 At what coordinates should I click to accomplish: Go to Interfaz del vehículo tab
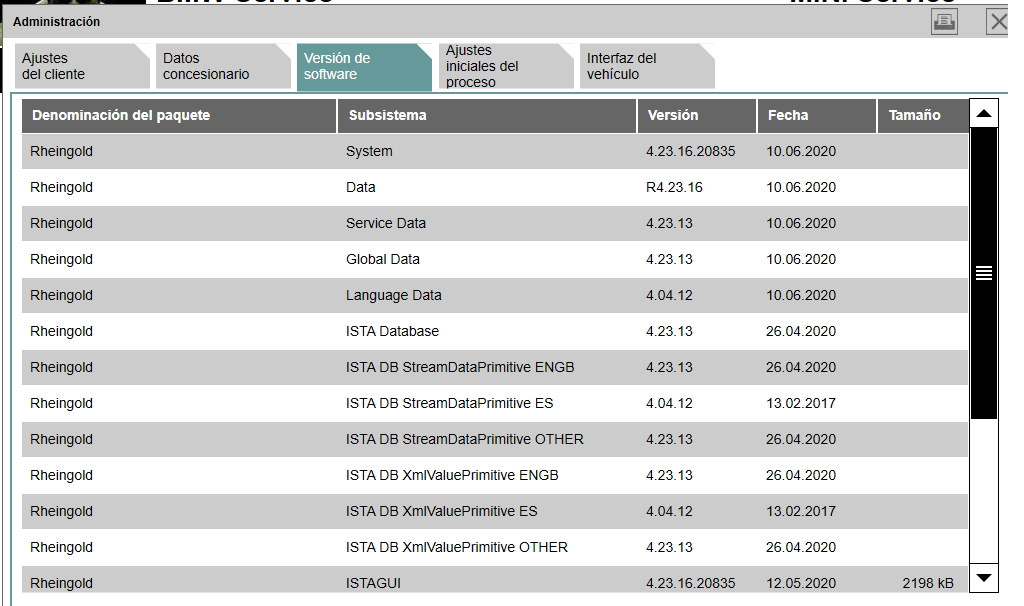pyautogui.click(x=647, y=66)
